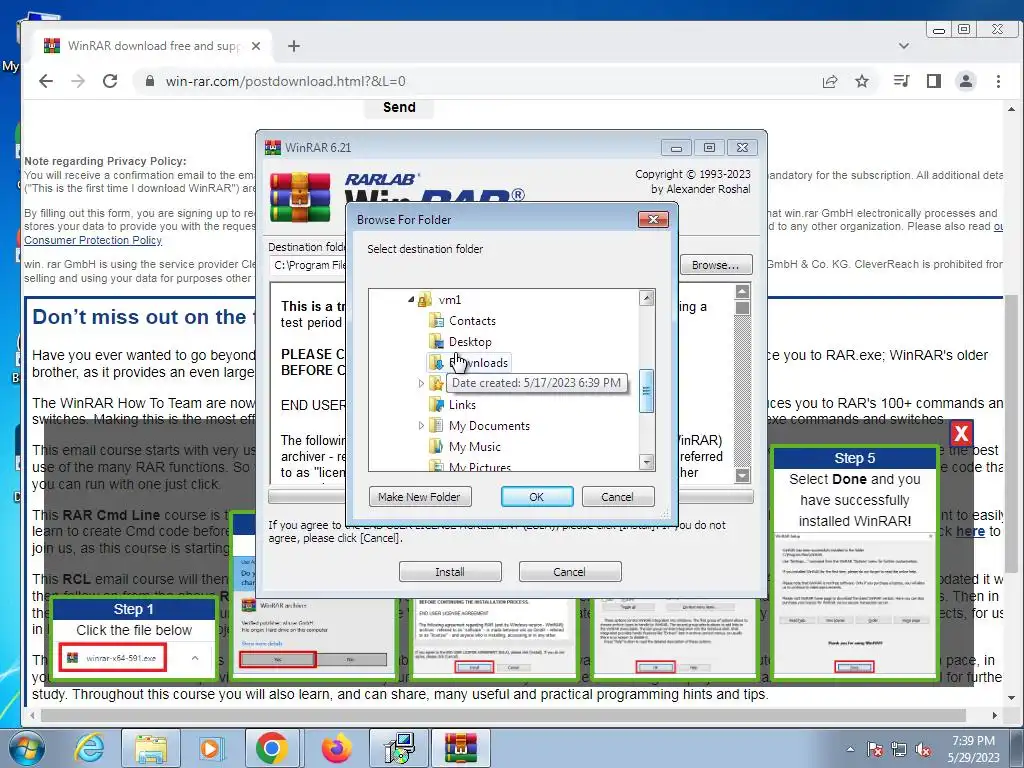
Task: Click the Destination folder path field
Action: (308, 265)
